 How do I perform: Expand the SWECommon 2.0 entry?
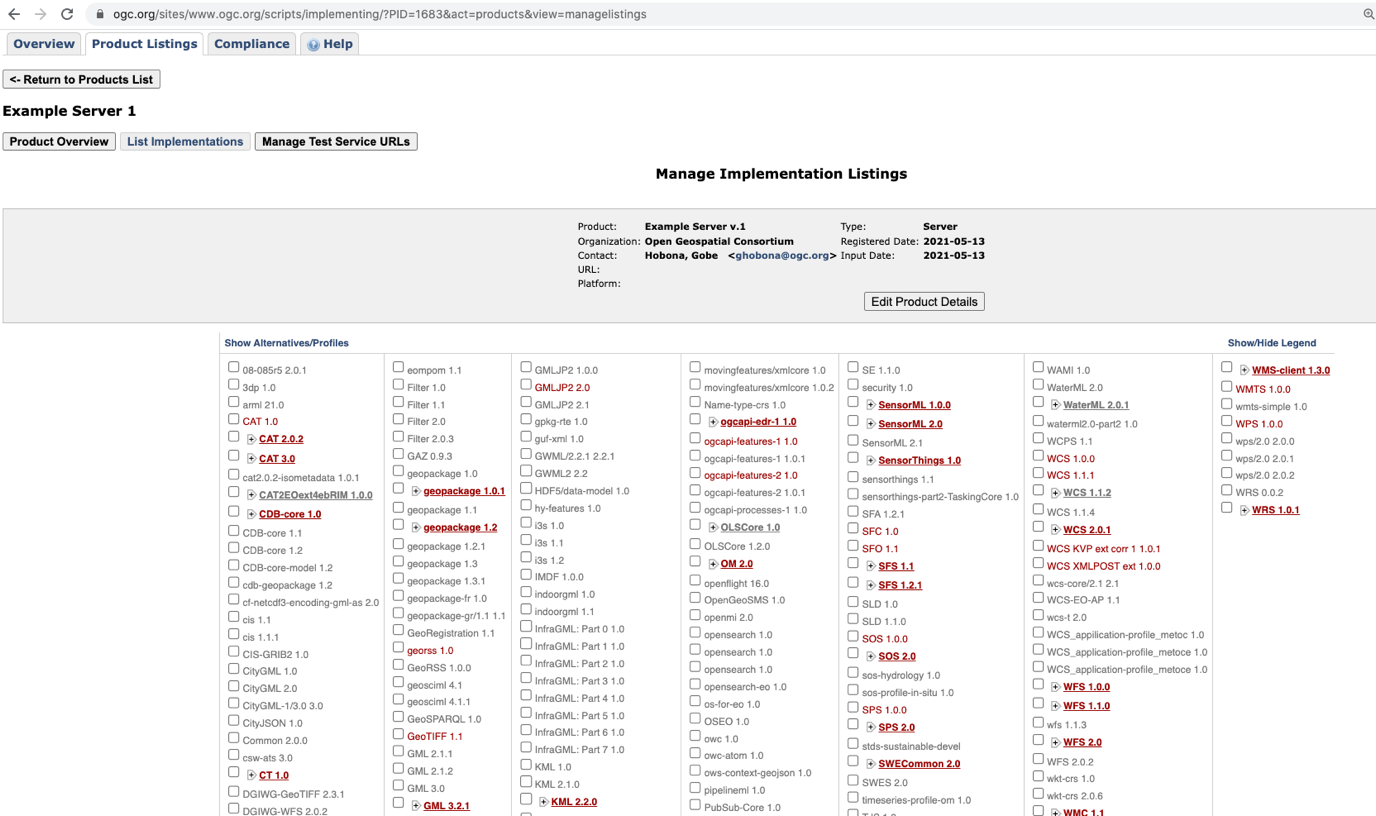(871, 764)
